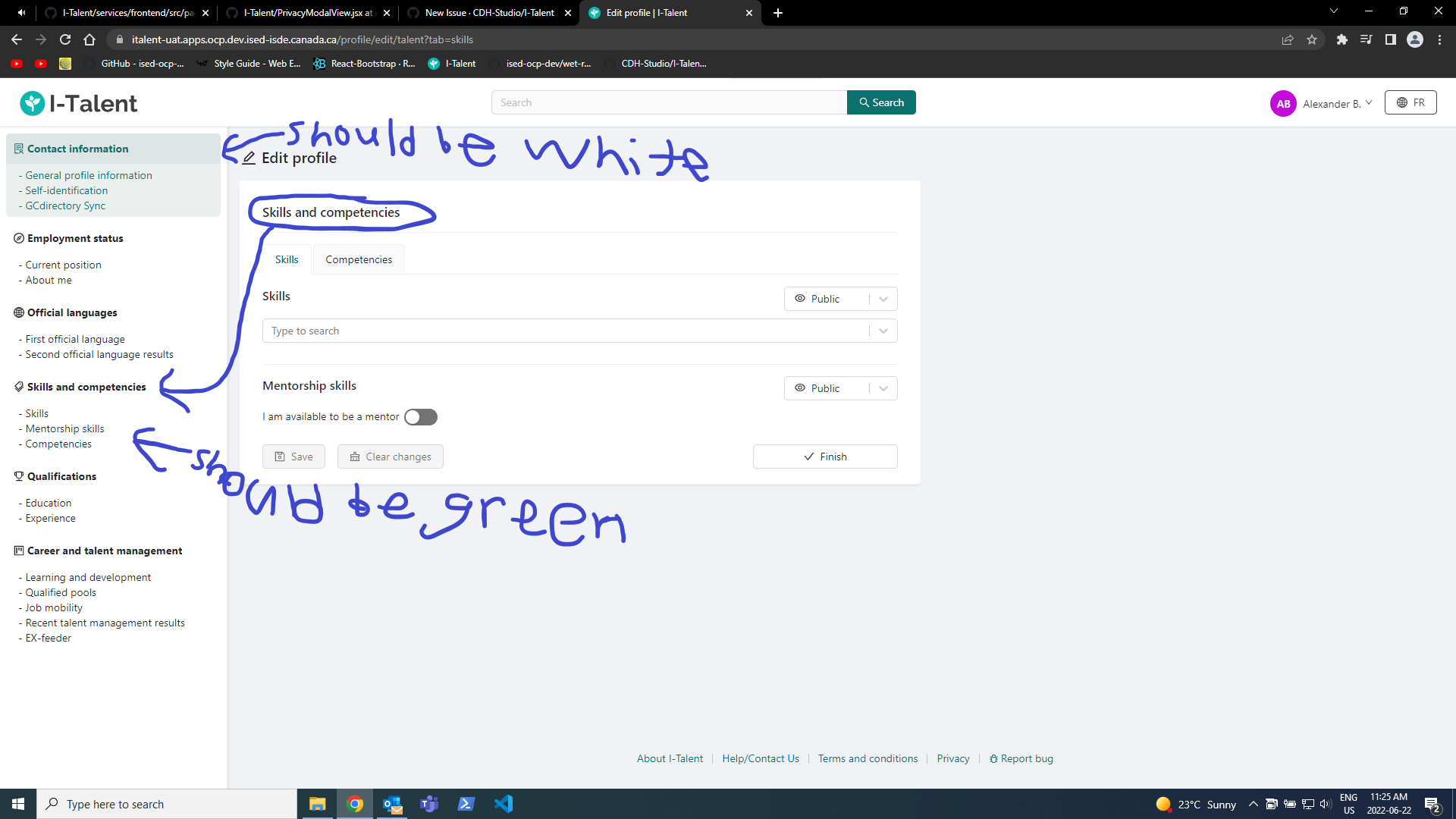Screen dimensions: 1456x819
Task: Open the Self-identification sidebar link
Action: pos(67,190)
